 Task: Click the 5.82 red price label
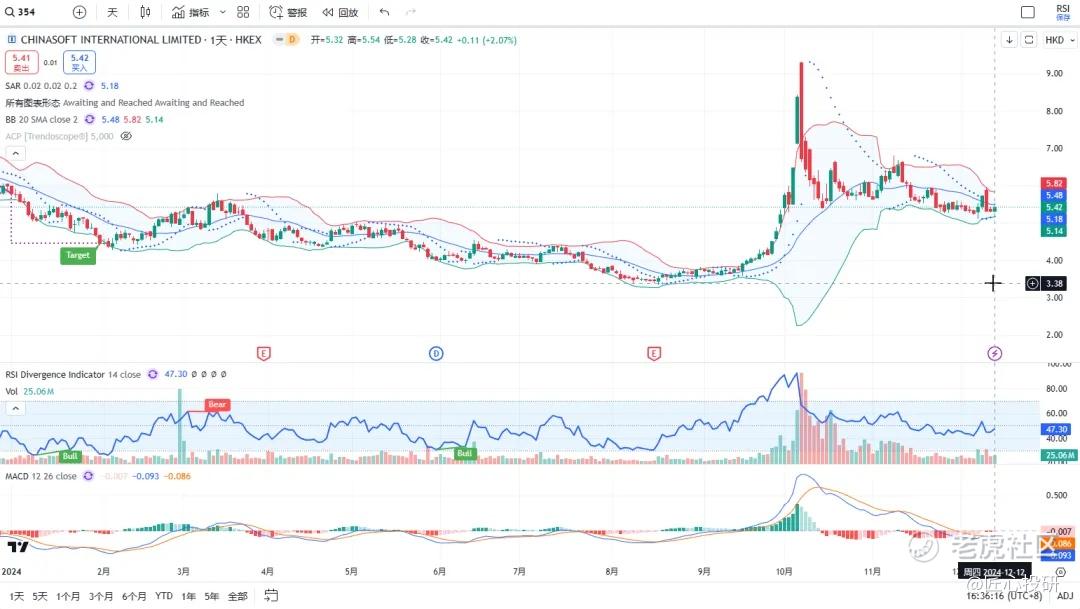pyautogui.click(x=1054, y=183)
